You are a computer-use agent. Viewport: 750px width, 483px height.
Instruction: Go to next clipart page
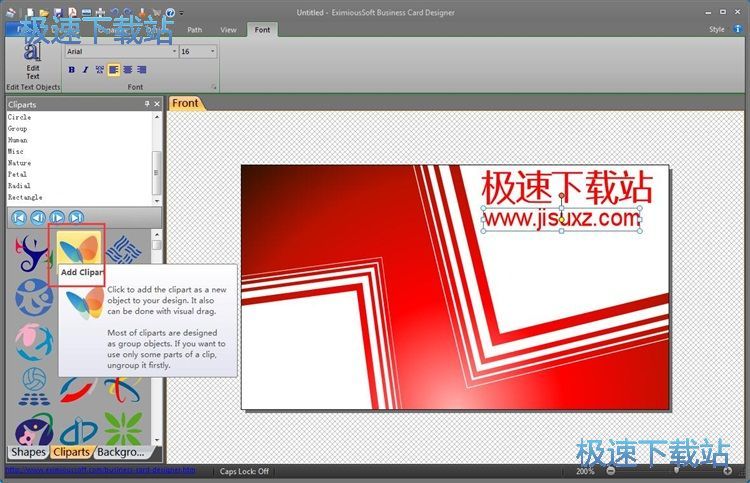click(57, 218)
